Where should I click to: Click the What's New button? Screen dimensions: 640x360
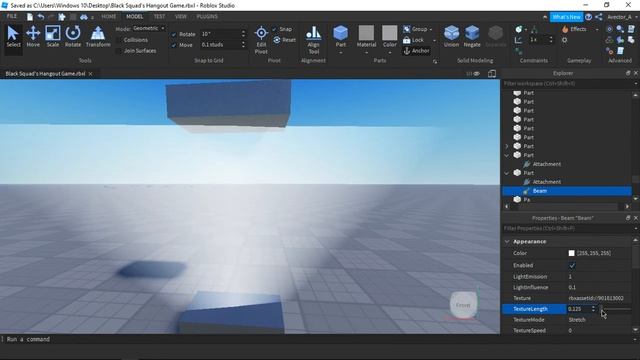pyautogui.click(x=566, y=17)
